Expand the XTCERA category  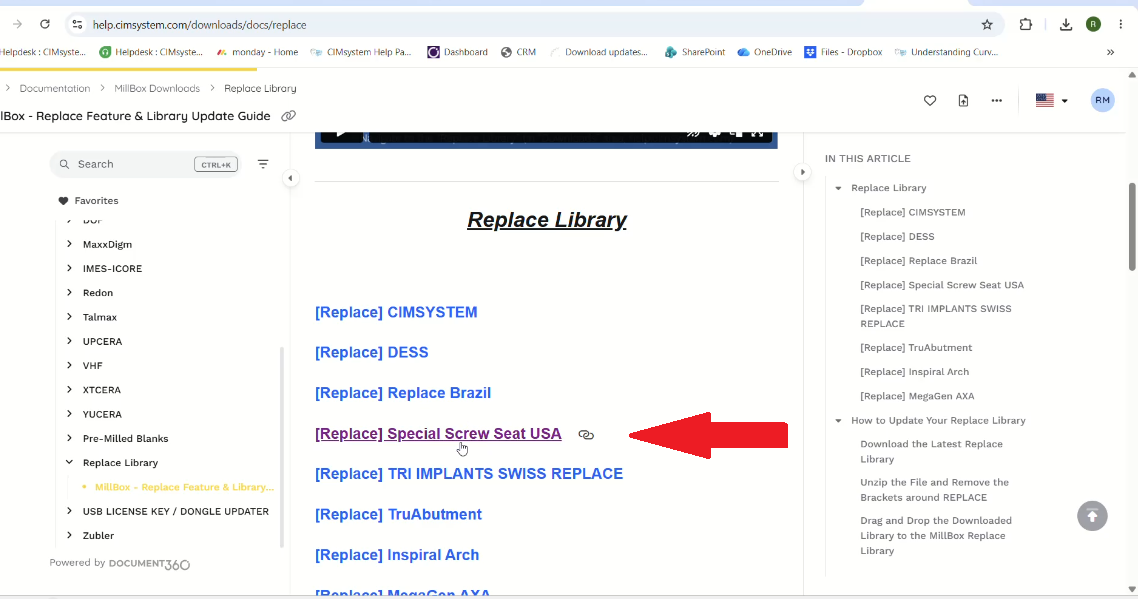click(70, 390)
